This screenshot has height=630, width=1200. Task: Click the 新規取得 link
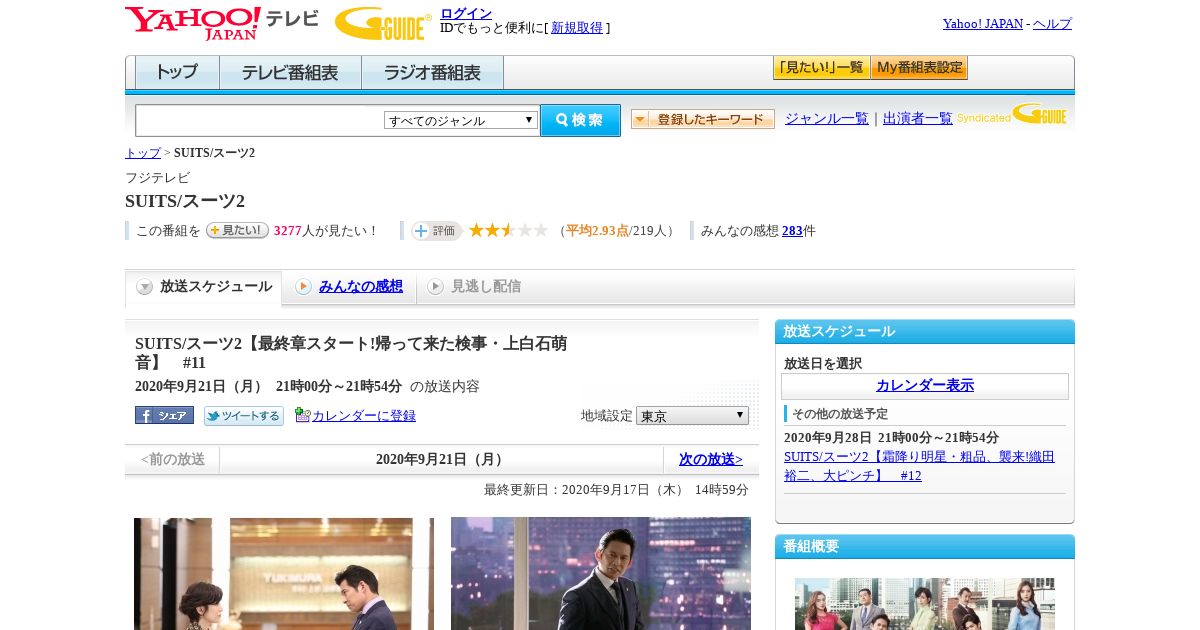pyautogui.click(x=577, y=28)
